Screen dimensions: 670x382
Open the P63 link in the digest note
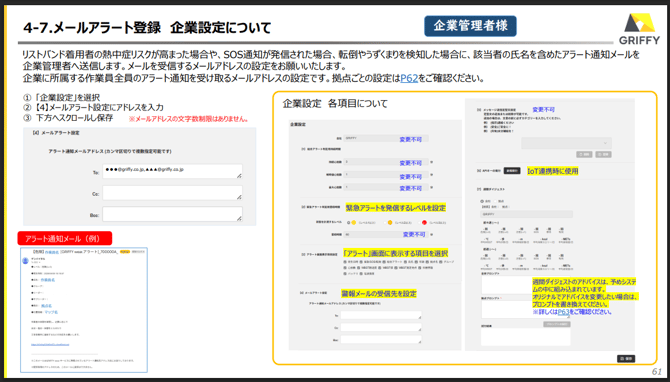[564, 312]
